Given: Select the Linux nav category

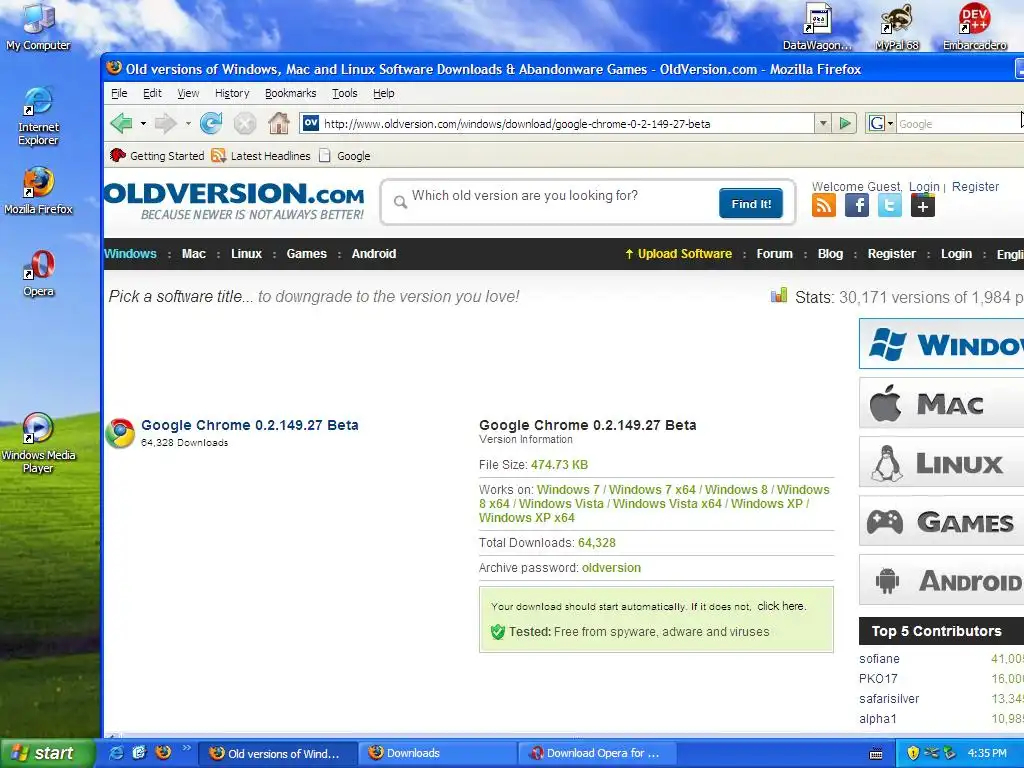Looking at the screenshot, I should click(246, 254).
